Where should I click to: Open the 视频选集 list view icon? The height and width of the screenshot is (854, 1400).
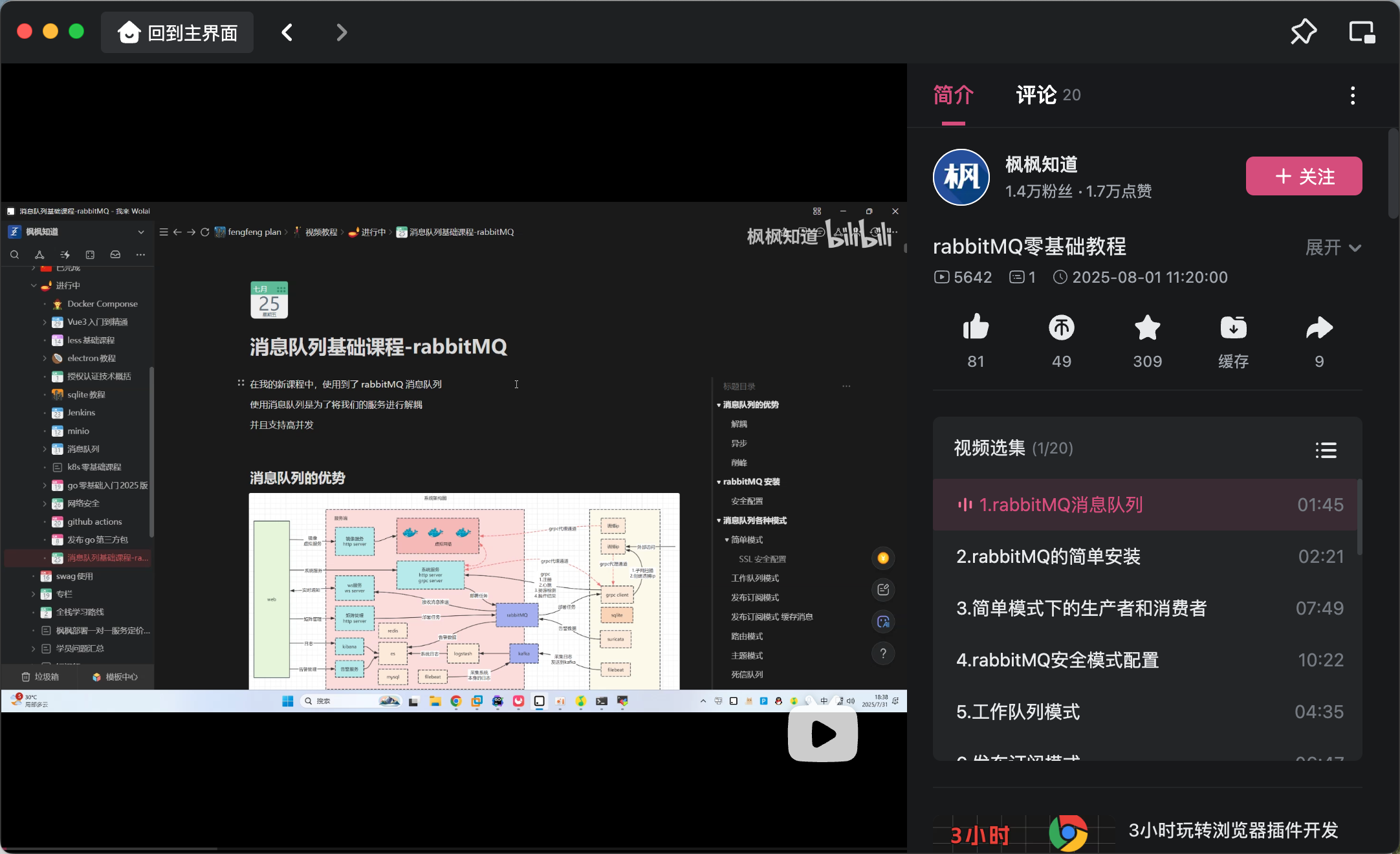(x=1326, y=450)
